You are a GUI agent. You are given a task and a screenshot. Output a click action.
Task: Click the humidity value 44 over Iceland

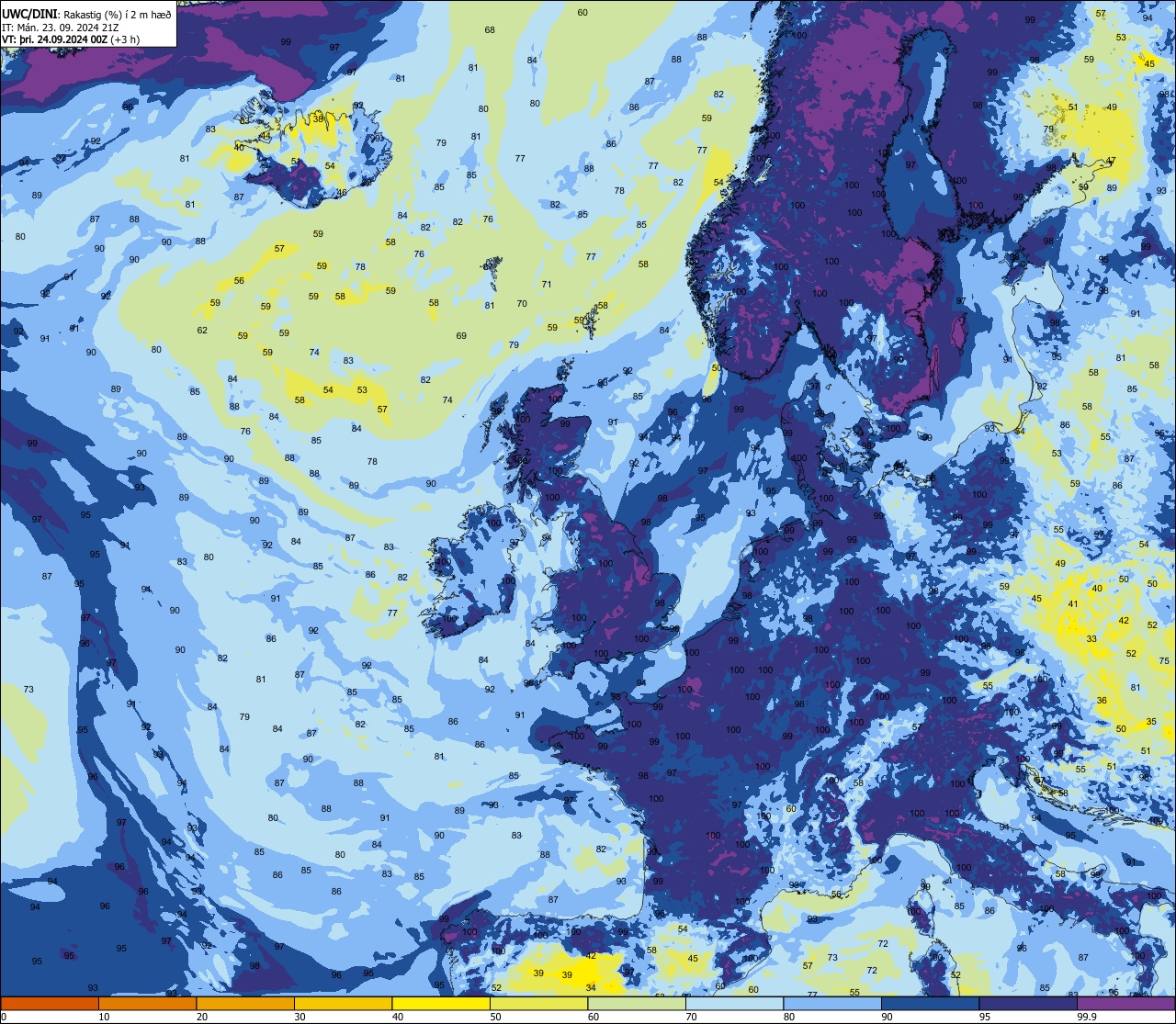click(x=266, y=136)
